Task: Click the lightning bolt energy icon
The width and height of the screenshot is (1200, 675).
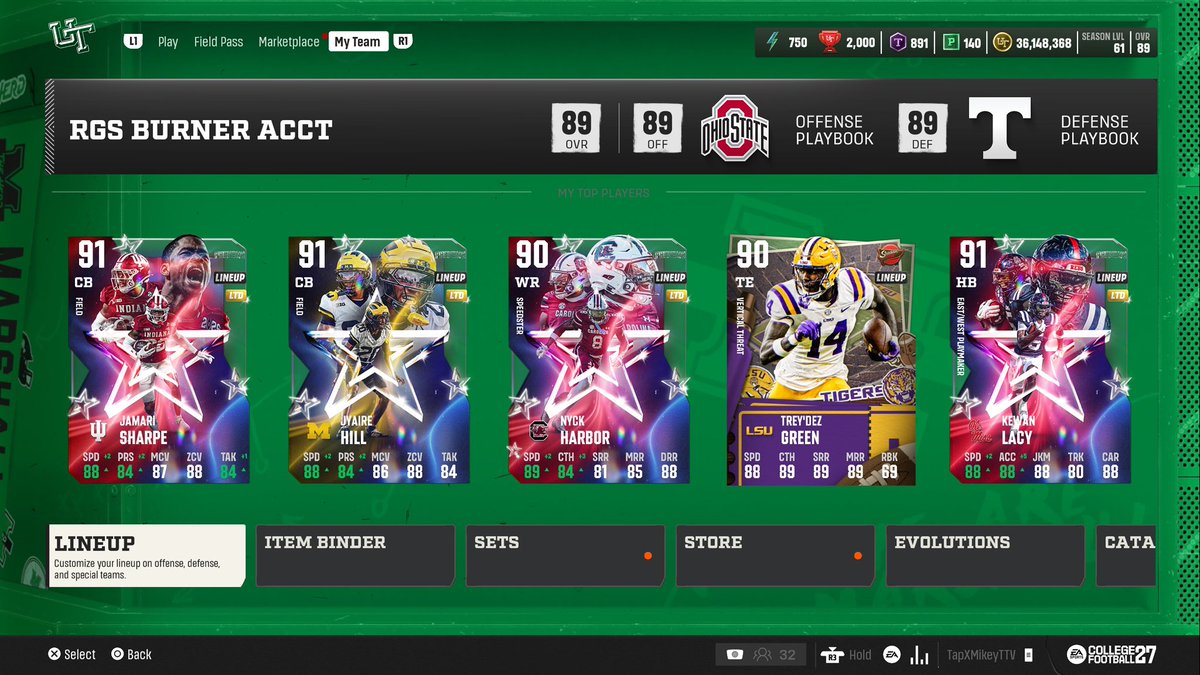Action: 772,42
